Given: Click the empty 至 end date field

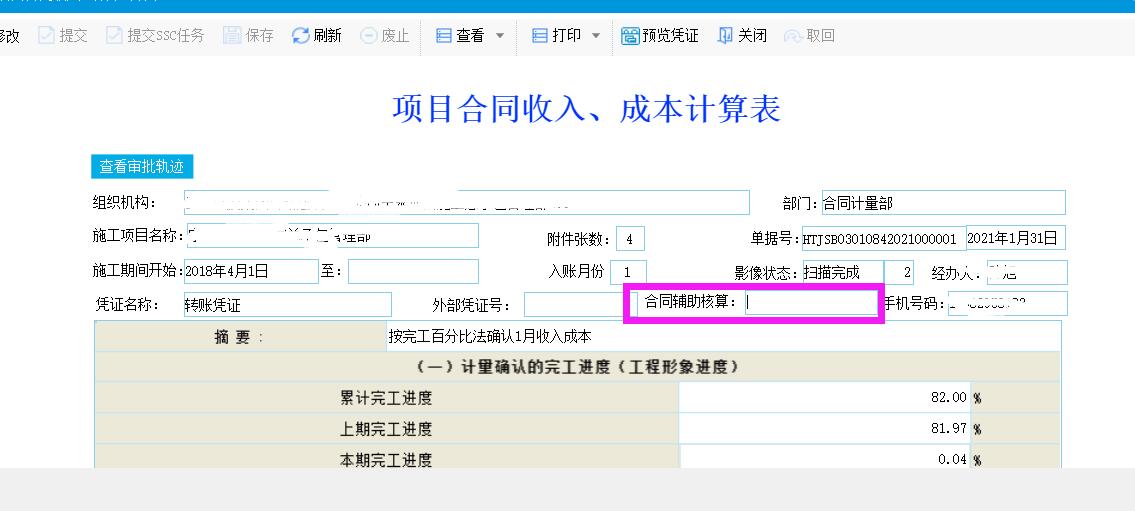Looking at the screenshot, I should 413,271.
